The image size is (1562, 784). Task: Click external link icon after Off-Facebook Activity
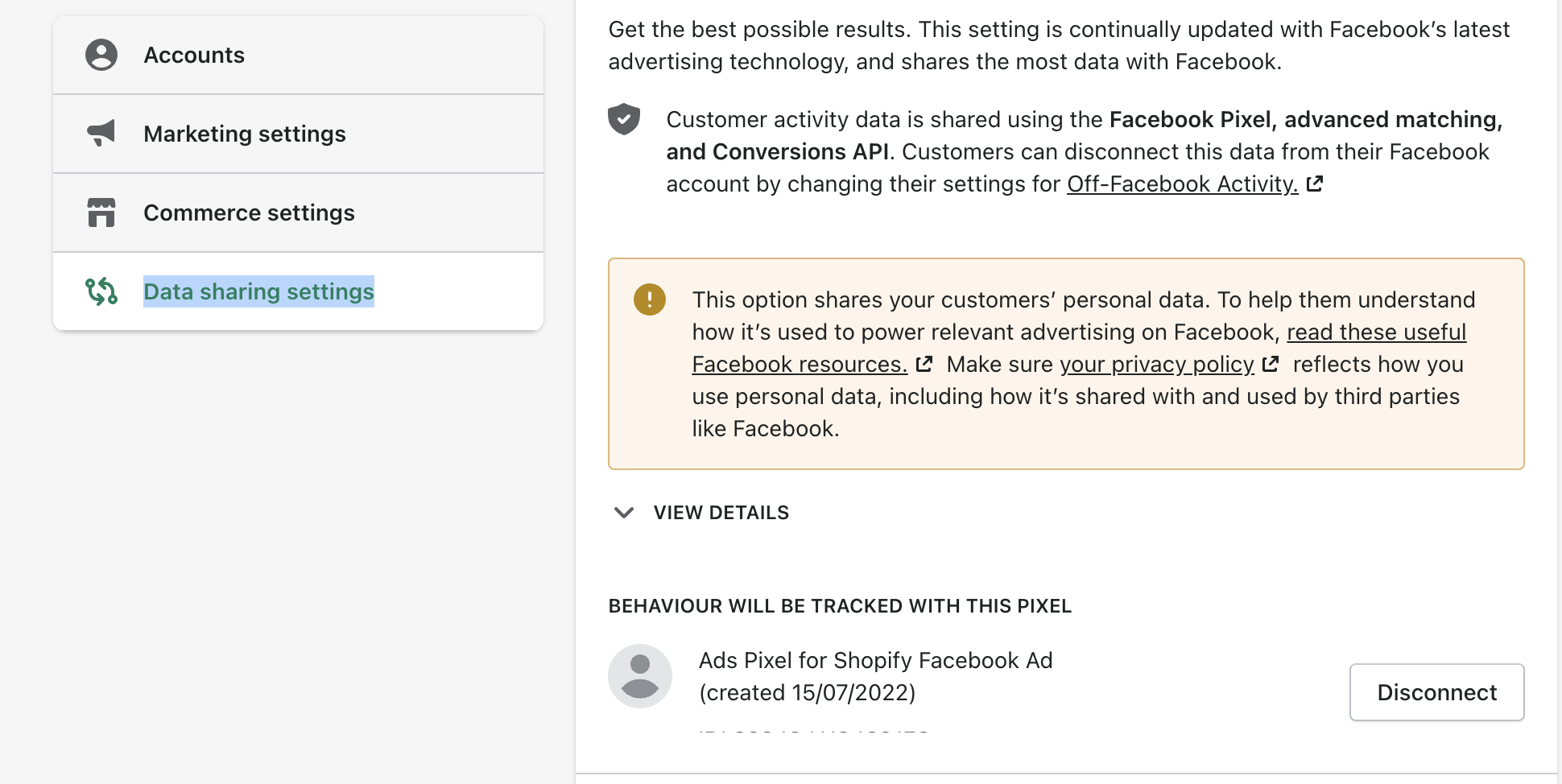(x=1315, y=184)
